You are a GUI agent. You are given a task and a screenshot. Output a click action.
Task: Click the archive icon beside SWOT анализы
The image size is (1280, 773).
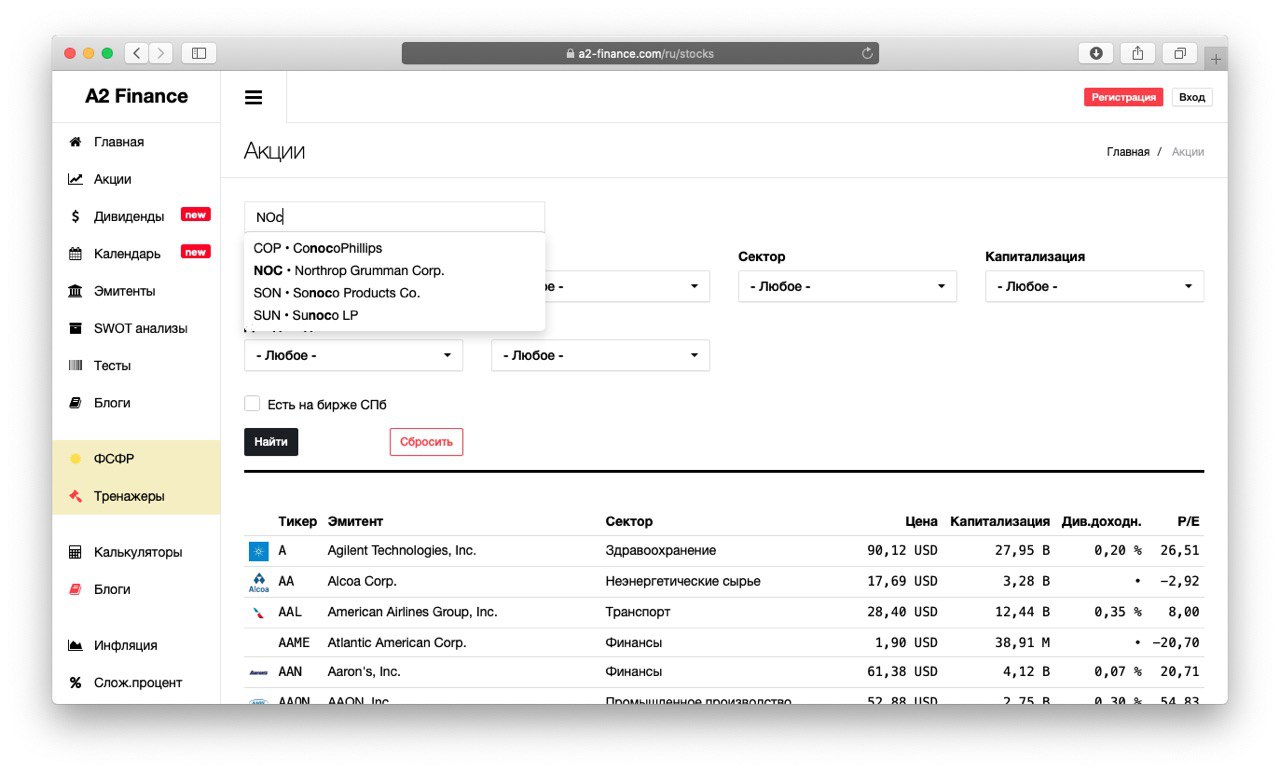tap(75, 328)
